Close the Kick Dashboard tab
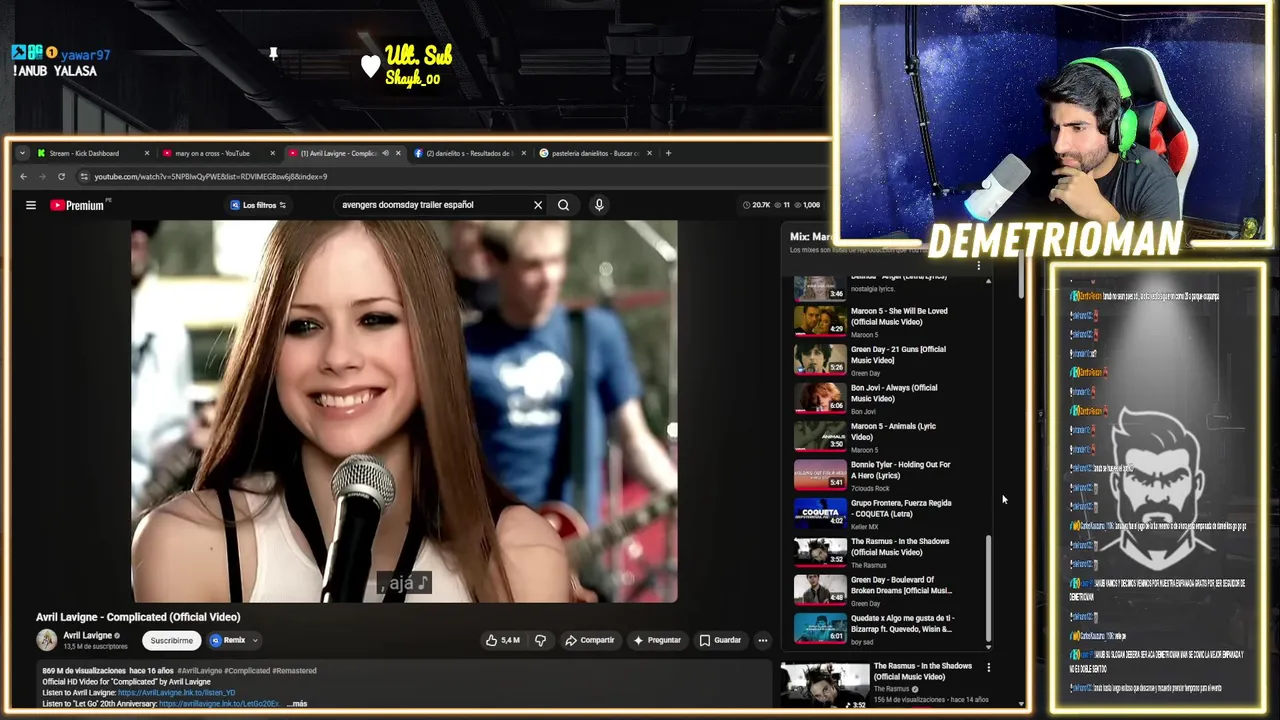1280x720 pixels. click(x=147, y=153)
